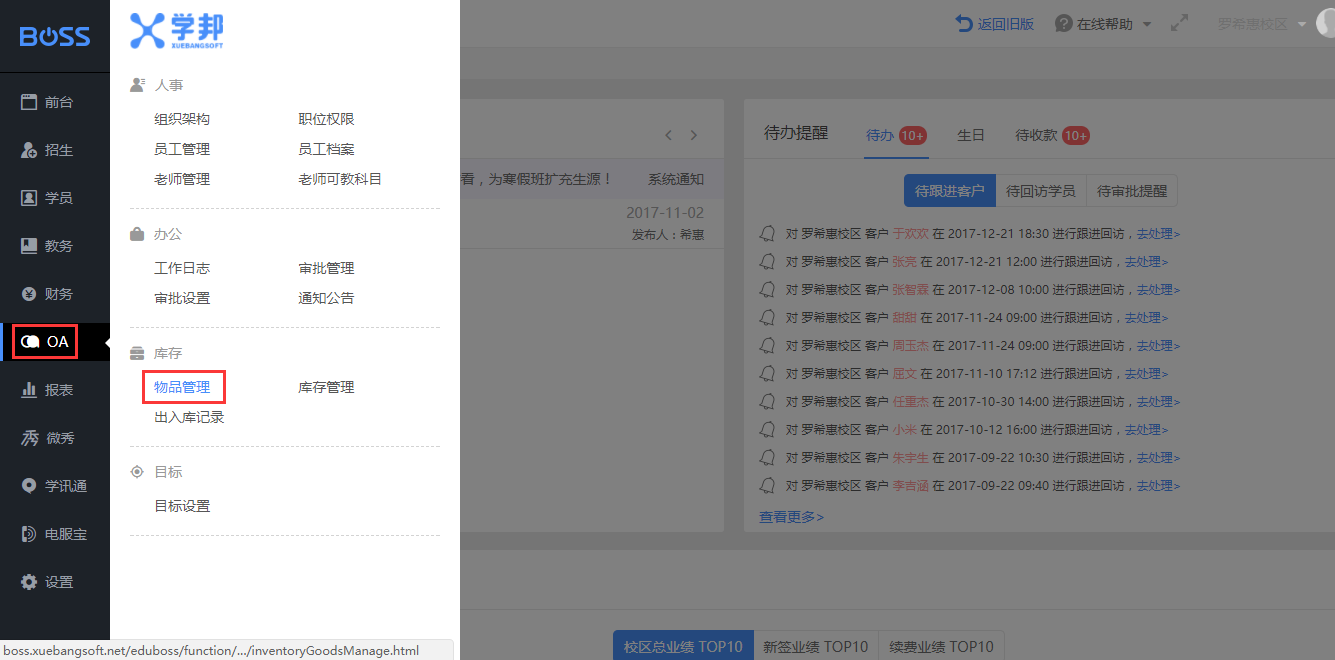Image resolution: width=1335 pixels, height=660 pixels.
Task: Open 物品管理 menu item
Action: (182, 387)
